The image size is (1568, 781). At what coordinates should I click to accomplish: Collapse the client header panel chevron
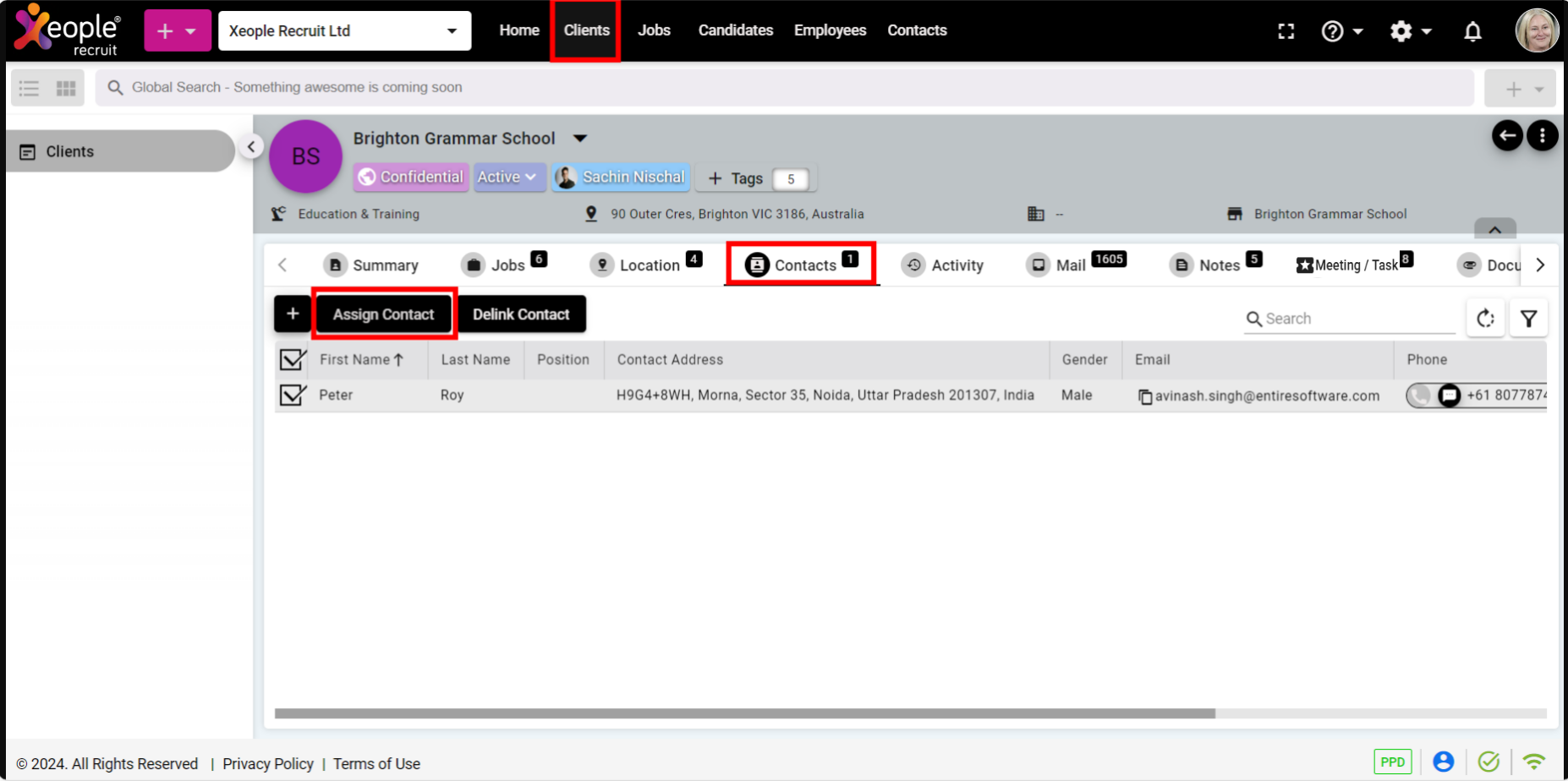tap(1495, 229)
